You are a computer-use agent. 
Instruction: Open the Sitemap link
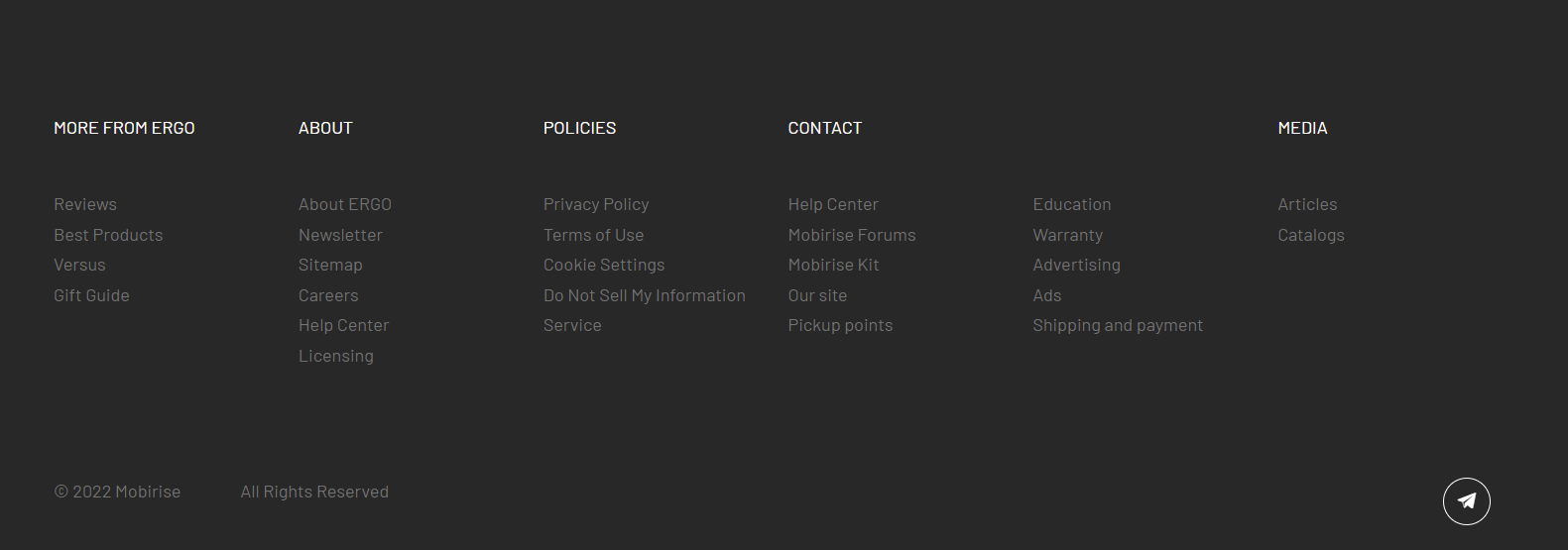point(330,265)
